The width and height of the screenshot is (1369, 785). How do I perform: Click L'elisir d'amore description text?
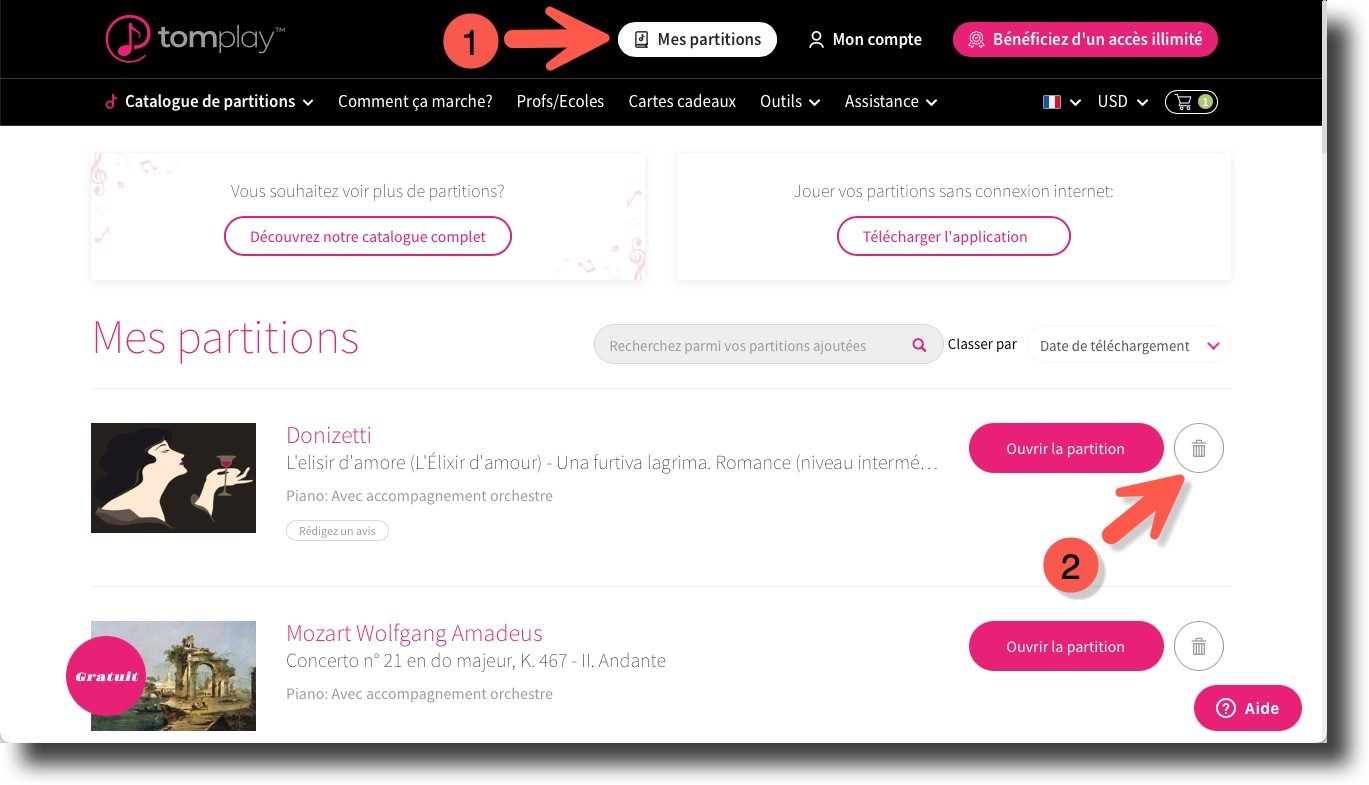click(612, 464)
